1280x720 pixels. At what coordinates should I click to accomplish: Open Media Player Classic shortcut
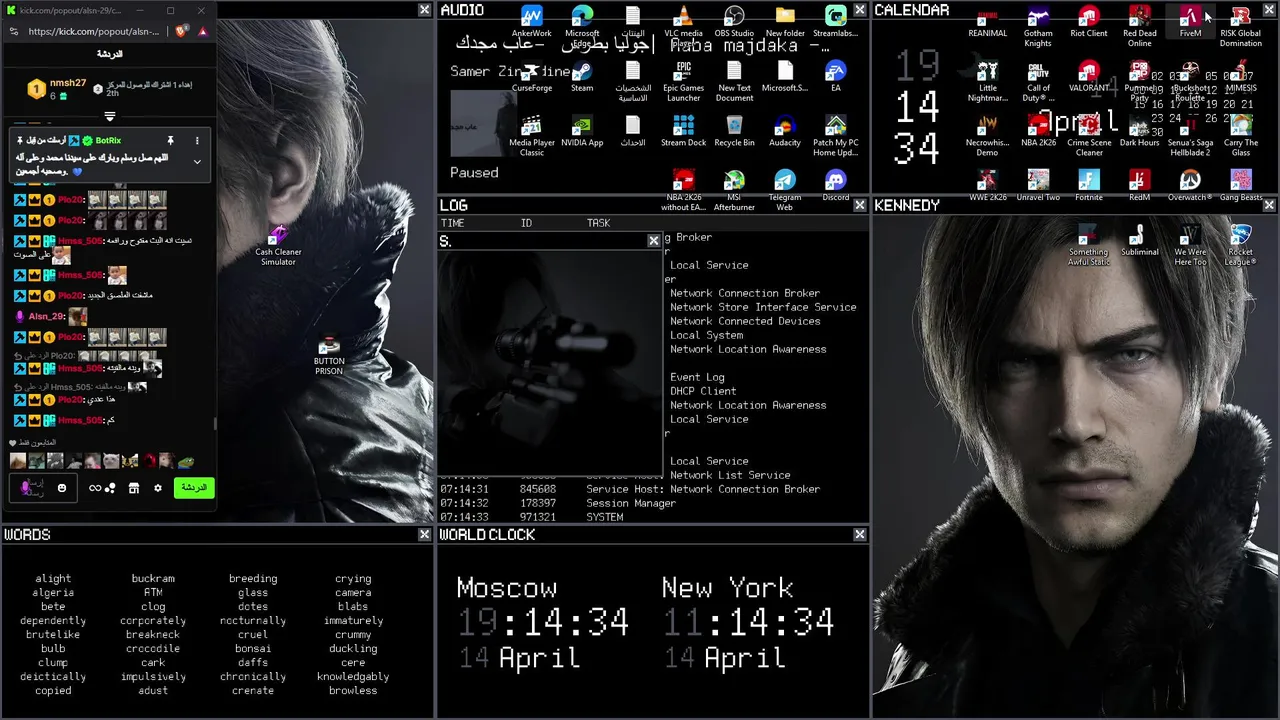click(532, 136)
